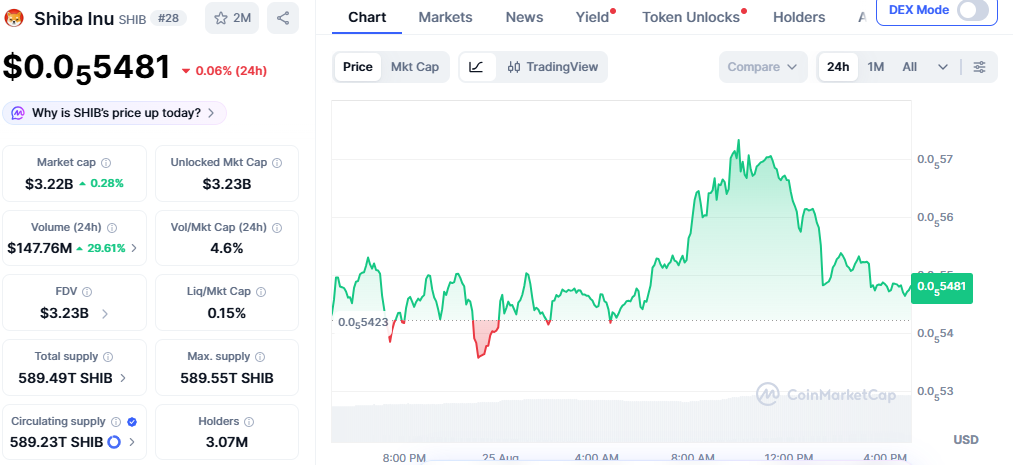Click 'Why is SHIB's price up today?'
The image size is (1013, 465).
point(114,113)
